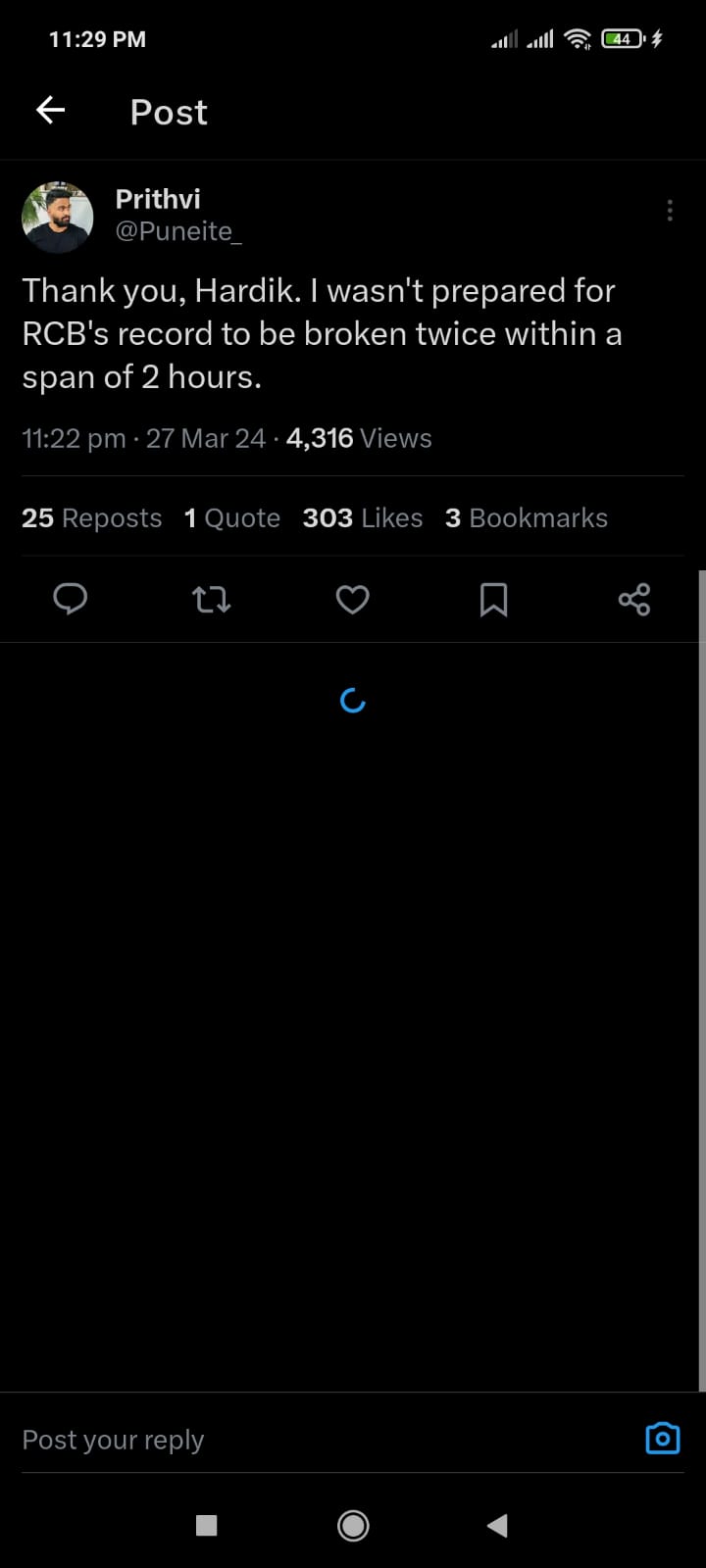View the 25 Reposts list
This screenshot has height=1568, width=706.
pos(92,517)
